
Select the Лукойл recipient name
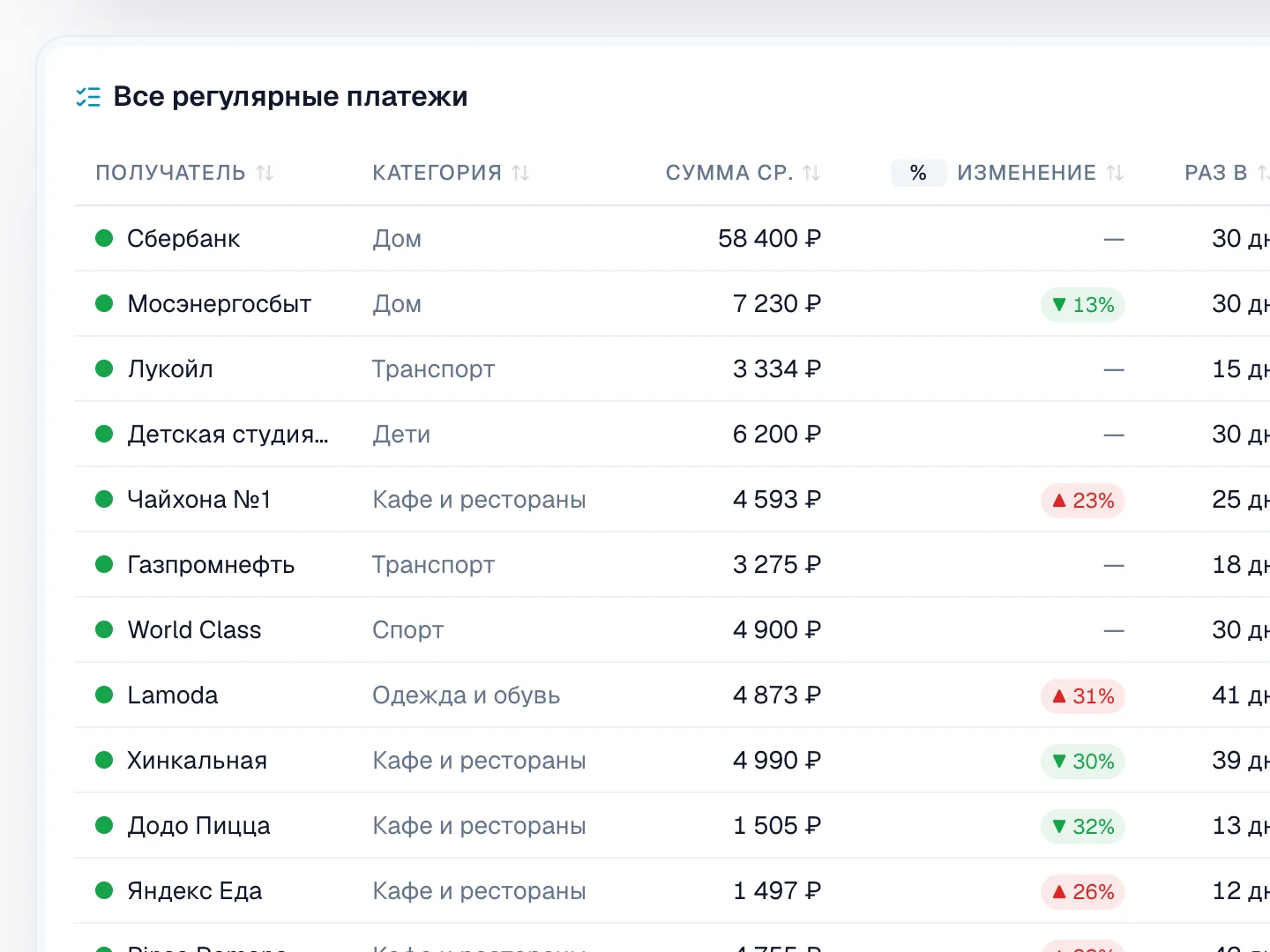[x=170, y=369]
